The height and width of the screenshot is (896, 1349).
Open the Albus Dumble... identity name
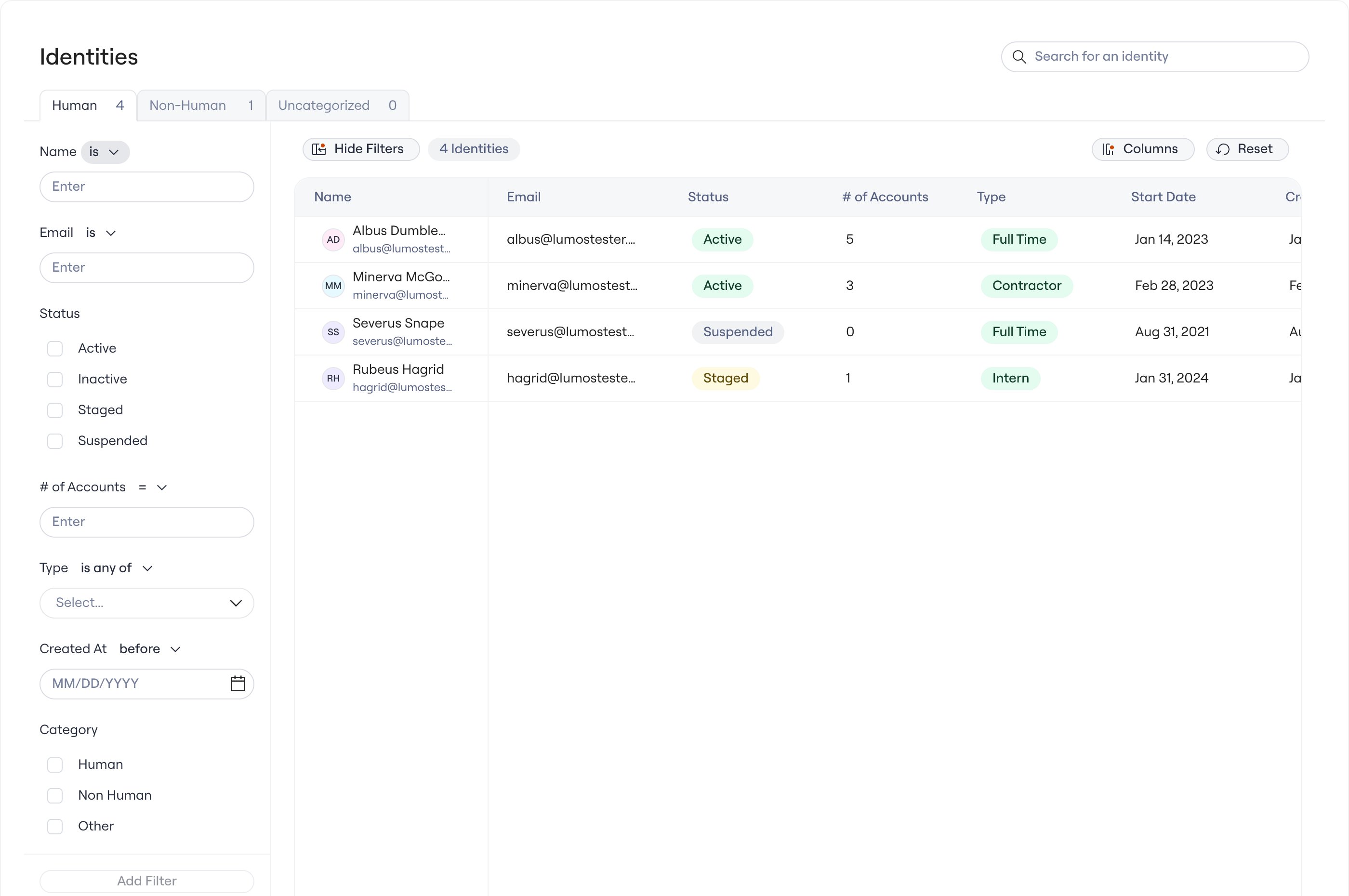[x=399, y=231]
